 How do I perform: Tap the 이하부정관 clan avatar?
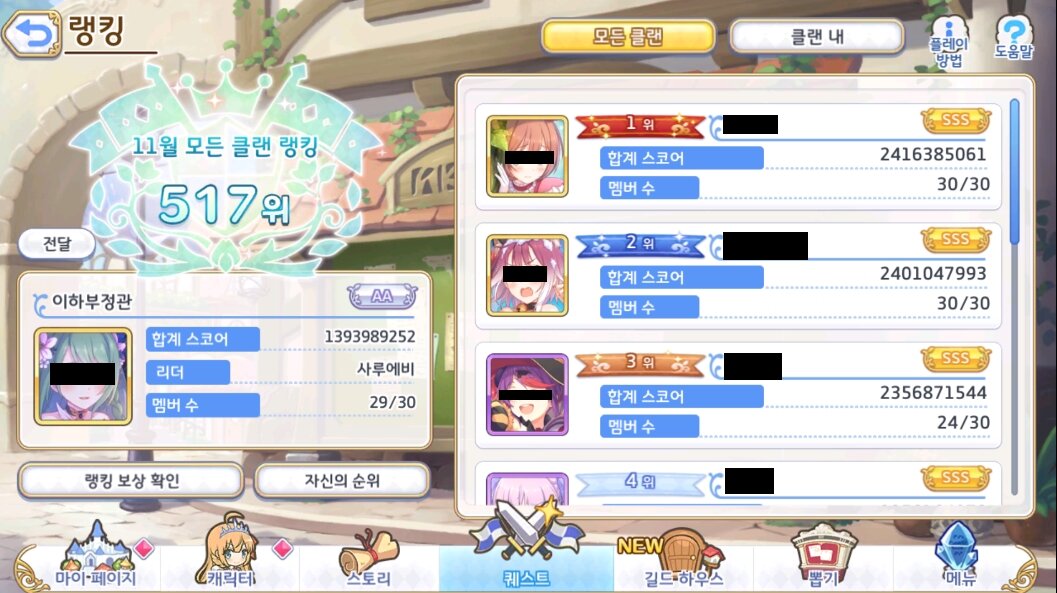pyautogui.click(x=83, y=377)
